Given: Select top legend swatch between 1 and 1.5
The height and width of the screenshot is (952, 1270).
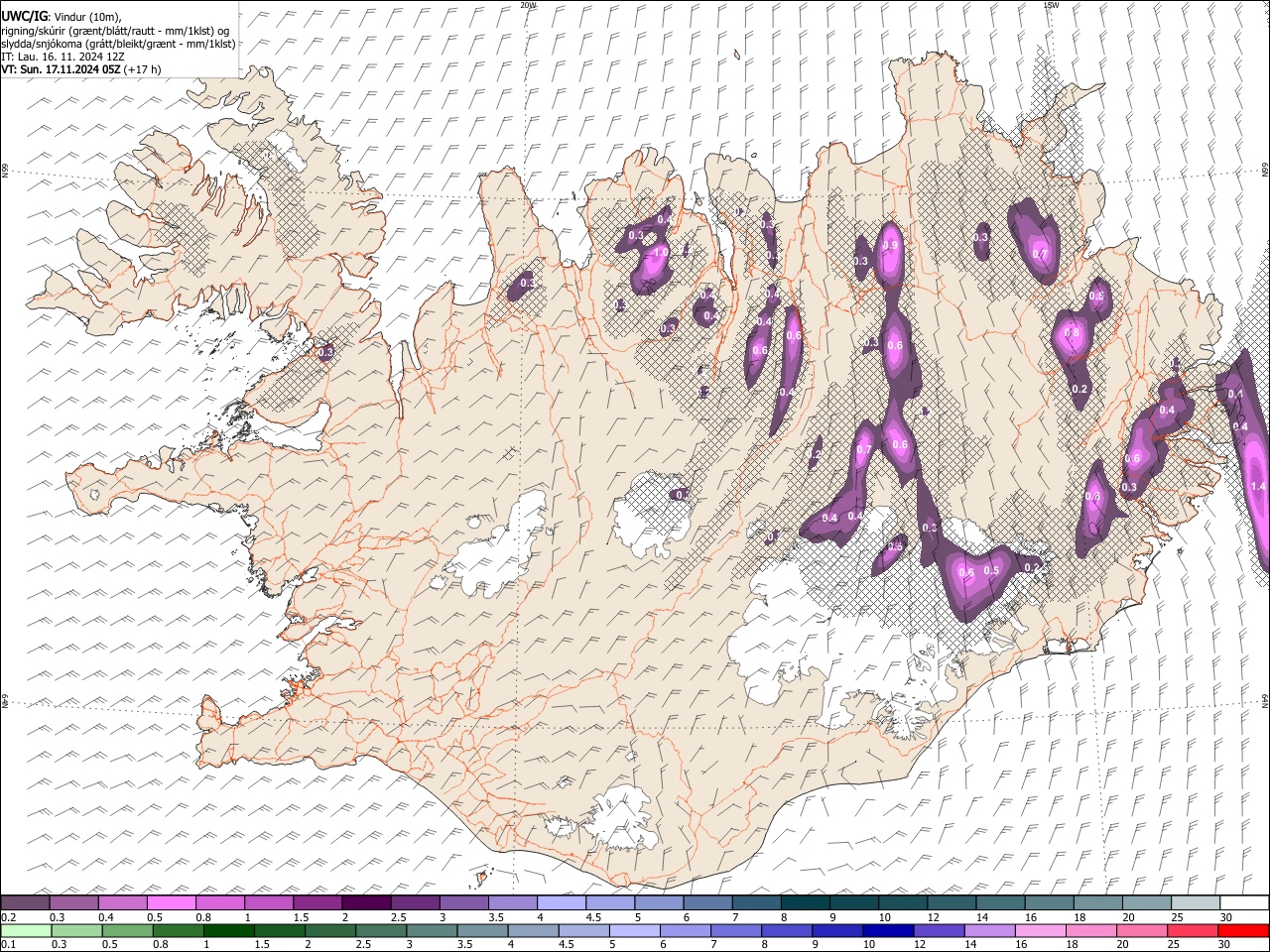Looking at the screenshot, I should pos(269,902).
